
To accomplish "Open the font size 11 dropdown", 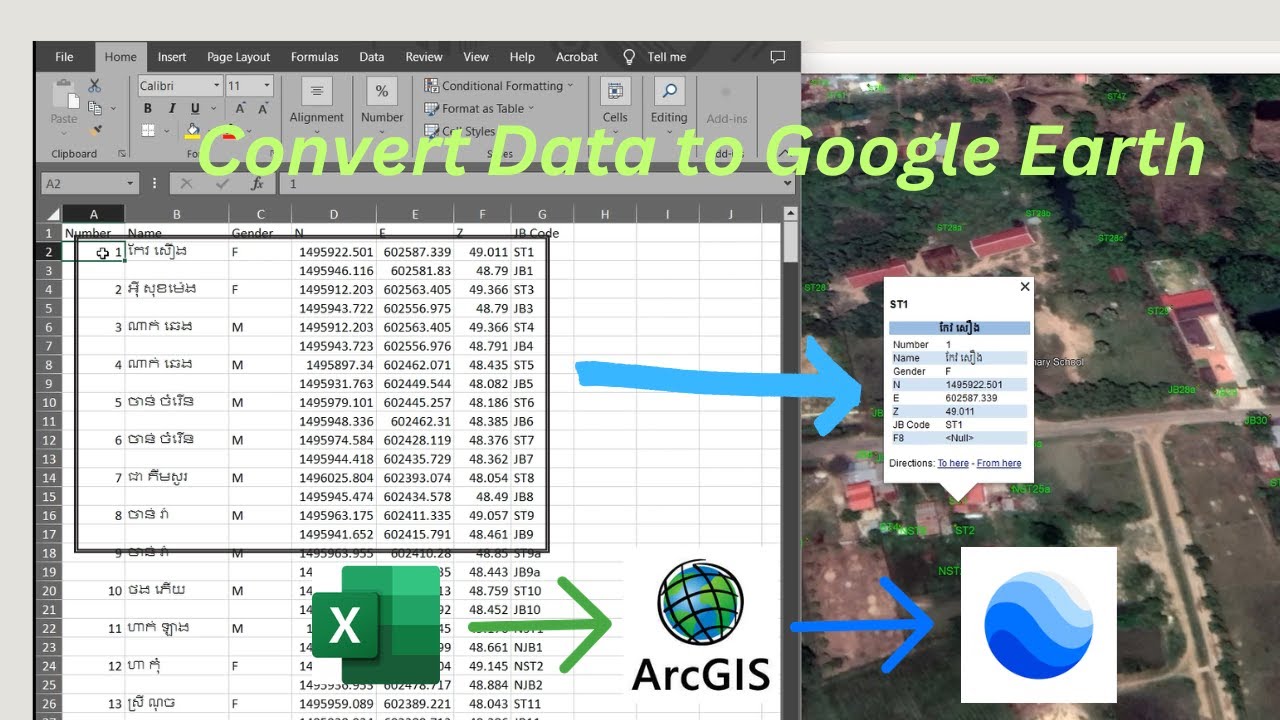I will (267, 86).
